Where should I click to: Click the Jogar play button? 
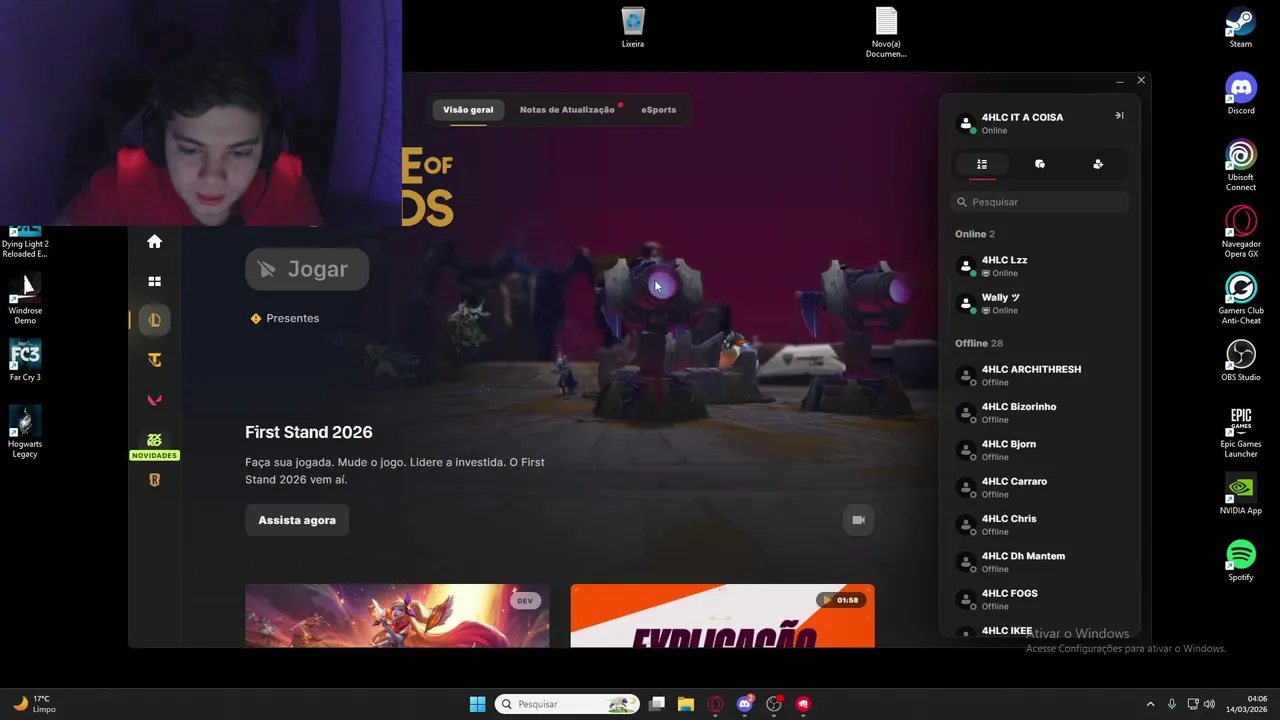(x=307, y=269)
